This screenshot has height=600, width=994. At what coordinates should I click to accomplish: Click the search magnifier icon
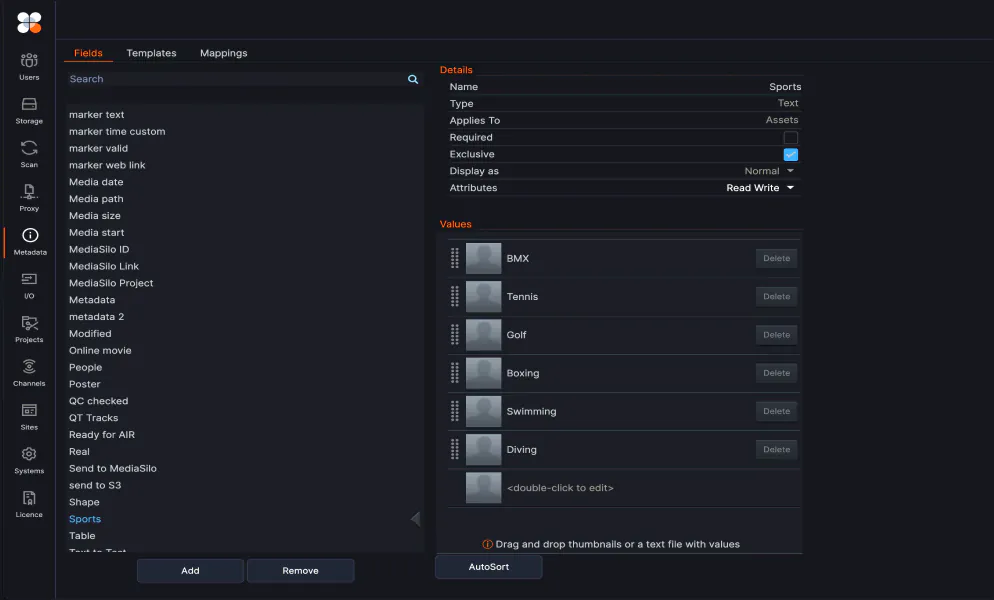coord(413,79)
